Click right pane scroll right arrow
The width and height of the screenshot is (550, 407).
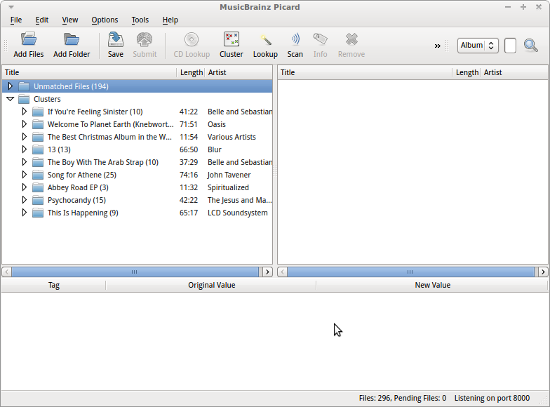pyautogui.click(x=543, y=272)
